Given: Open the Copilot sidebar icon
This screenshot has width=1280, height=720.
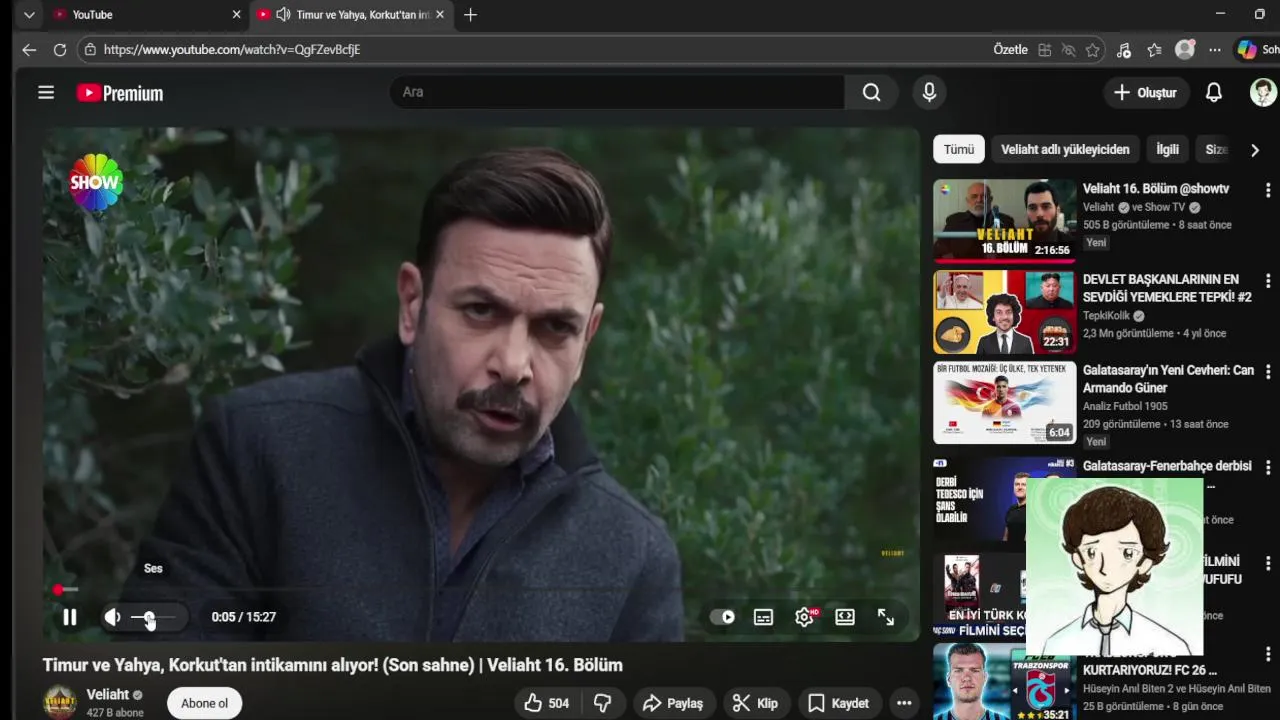Looking at the screenshot, I should coord(1247,50).
